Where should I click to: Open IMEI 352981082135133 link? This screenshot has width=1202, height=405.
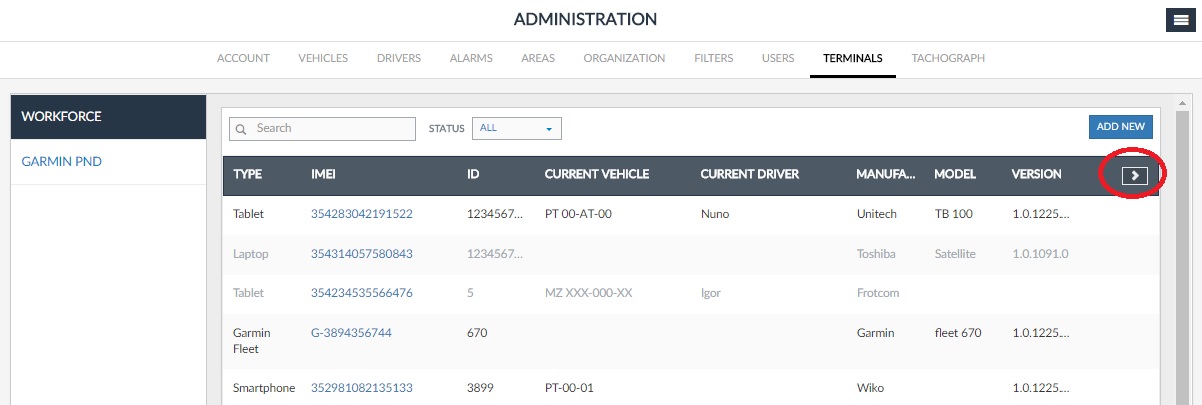(x=362, y=388)
